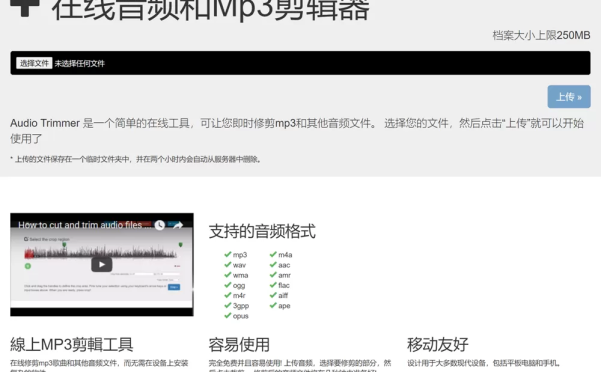Click the 选择文件 choose file button

pos(34,63)
